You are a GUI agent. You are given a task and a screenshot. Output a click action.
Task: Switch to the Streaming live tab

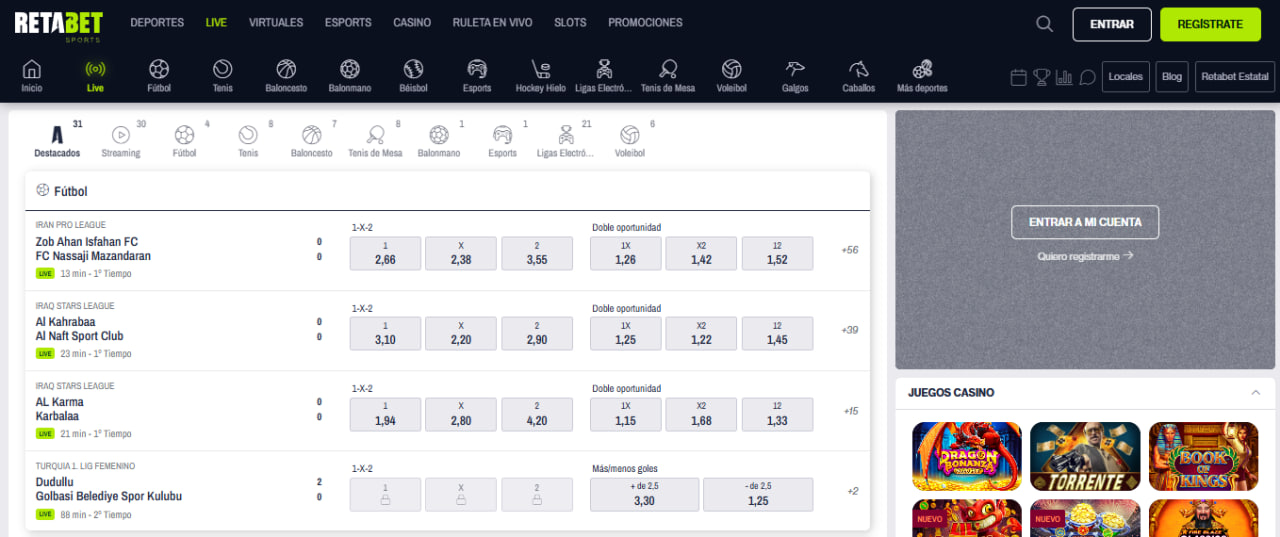tap(121, 140)
